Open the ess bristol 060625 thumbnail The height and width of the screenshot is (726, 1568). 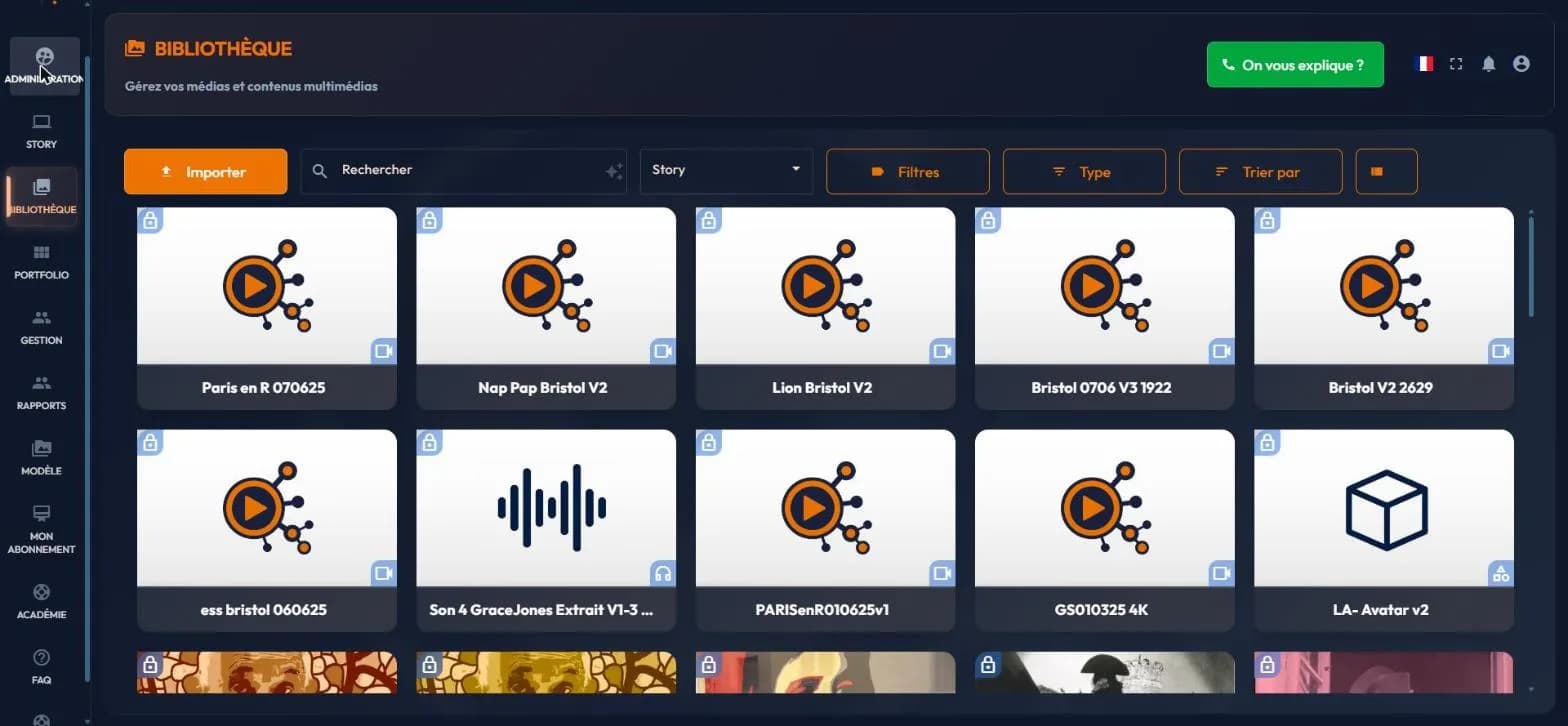[267, 508]
